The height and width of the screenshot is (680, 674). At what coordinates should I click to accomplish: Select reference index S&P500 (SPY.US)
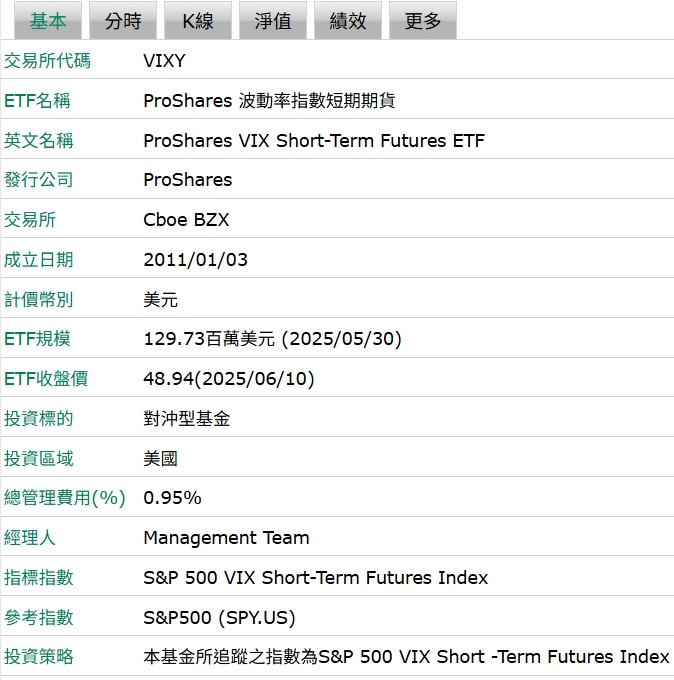[x=219, y=618]
